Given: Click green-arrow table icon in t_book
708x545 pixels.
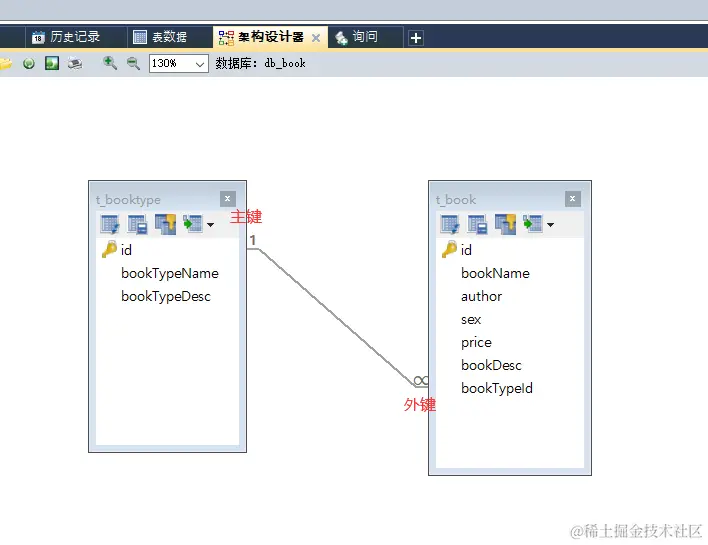Looking at the screenshot, I should pyautogui.click(x=533, y=224).
